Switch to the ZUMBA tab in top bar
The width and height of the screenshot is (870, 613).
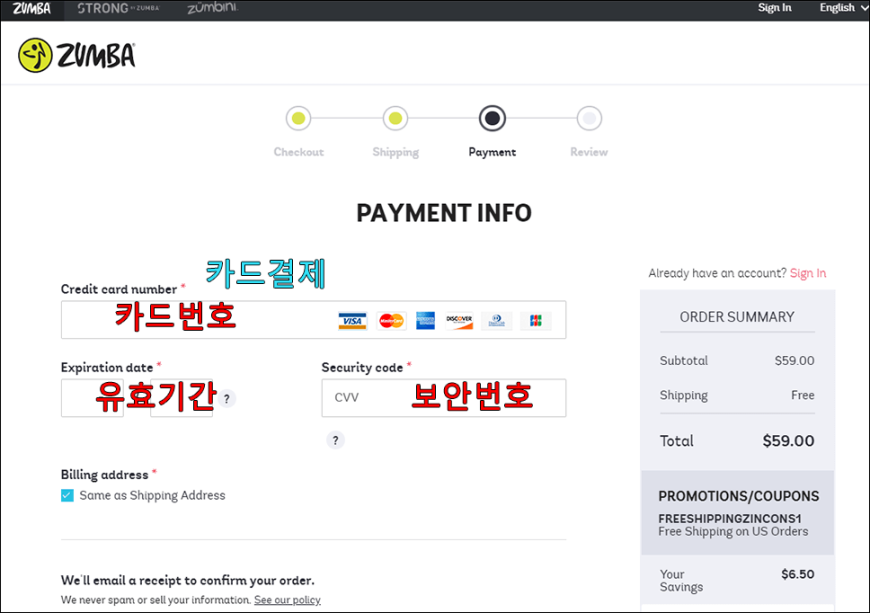click(x=32, y=9)
